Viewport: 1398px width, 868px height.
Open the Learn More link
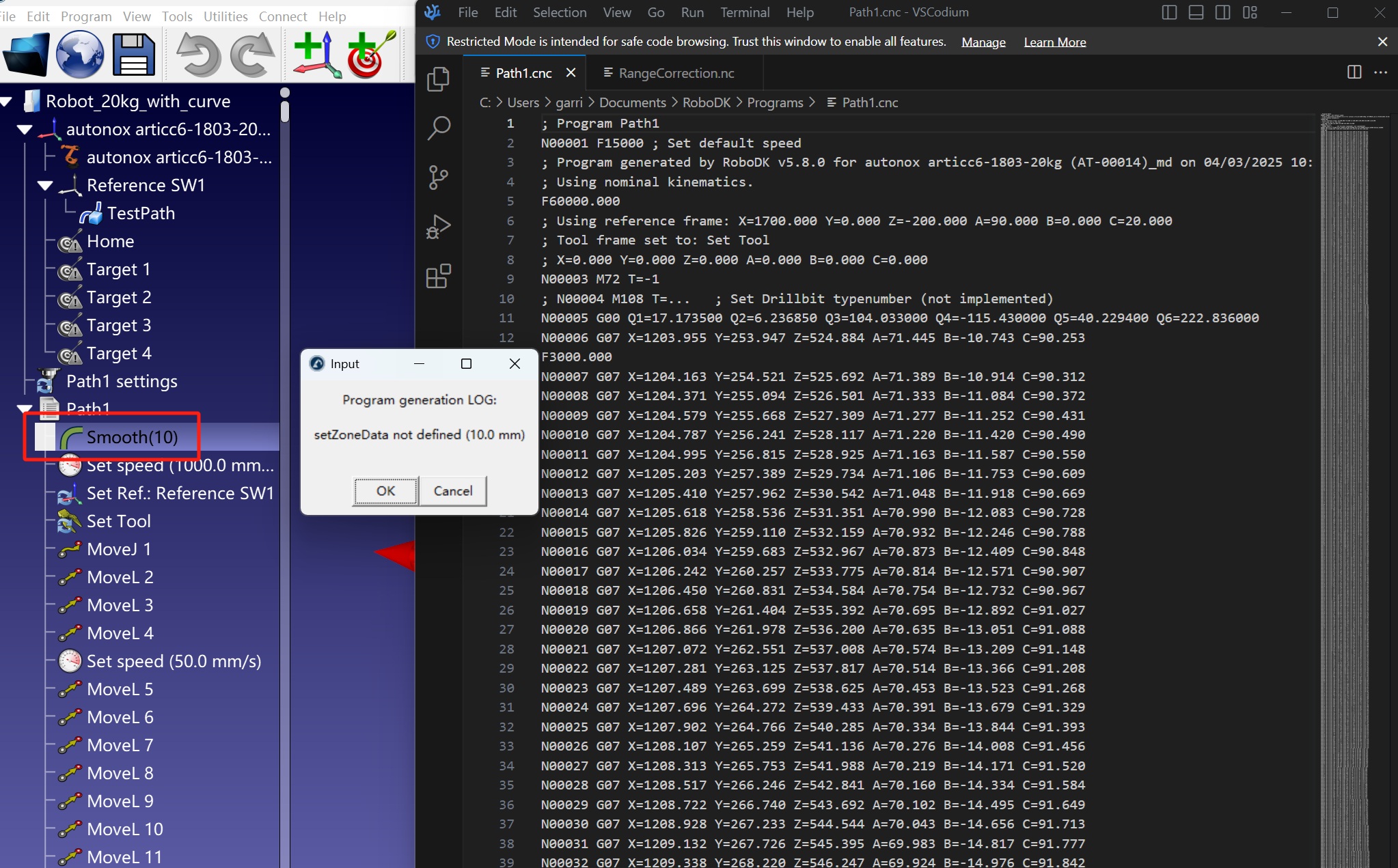tap(1054, 42)
